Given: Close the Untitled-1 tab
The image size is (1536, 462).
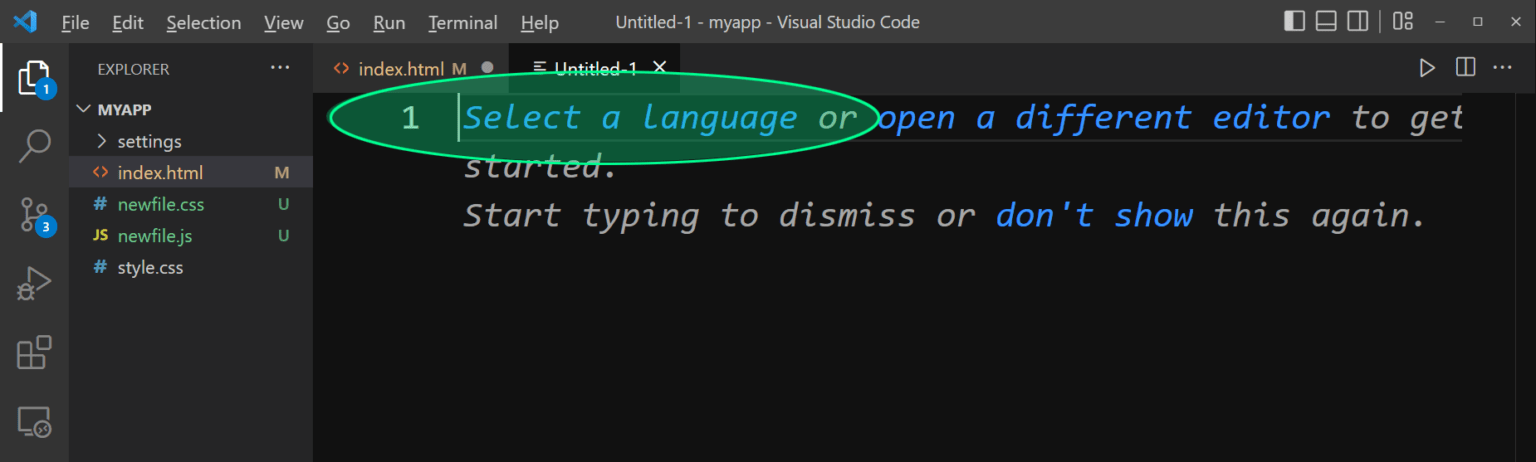Looking at the screenshot, I should [x=659, y=67].
